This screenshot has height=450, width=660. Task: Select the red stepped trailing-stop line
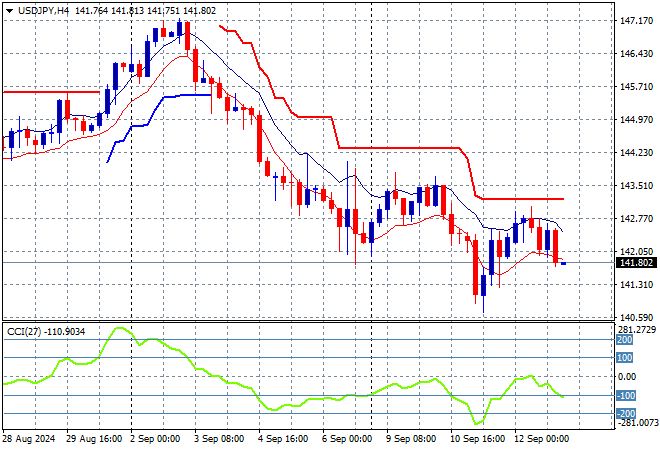coord(400,148)
